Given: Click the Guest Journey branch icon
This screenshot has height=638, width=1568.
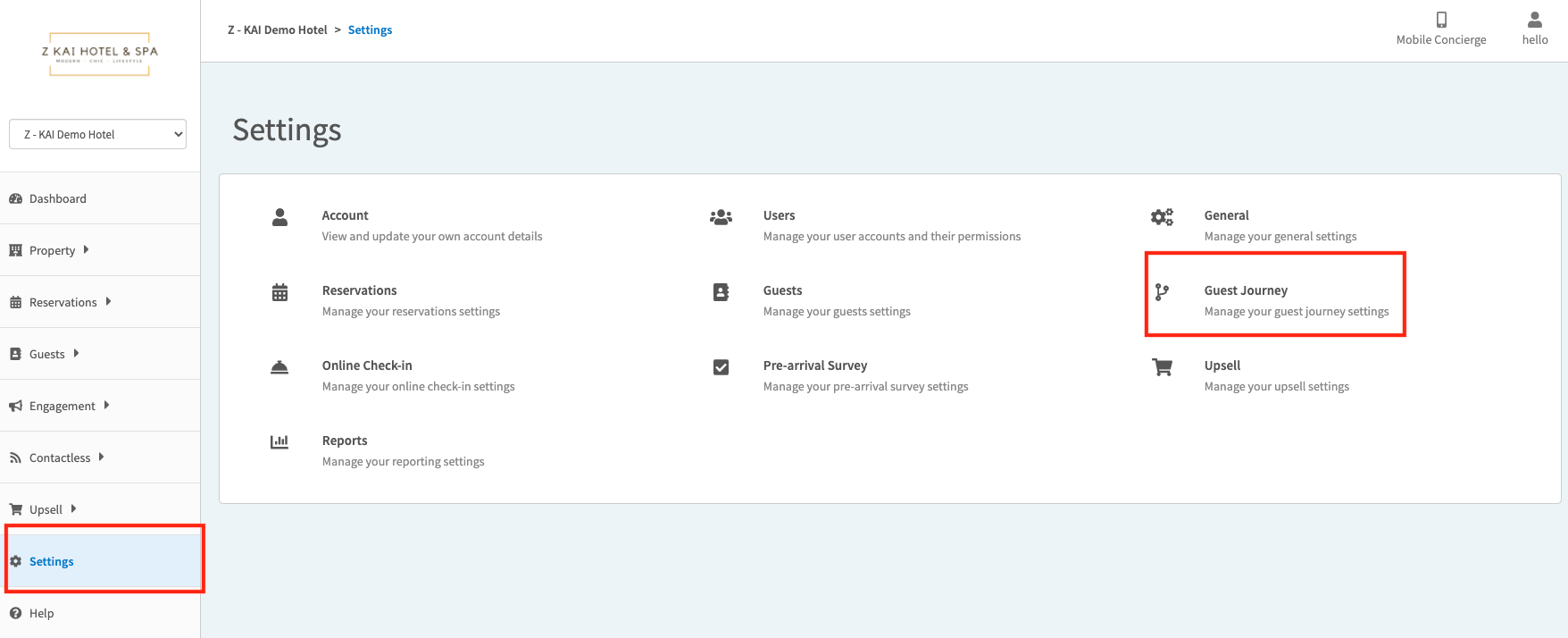Looking at the screenshot, I should pos(1162,292).
